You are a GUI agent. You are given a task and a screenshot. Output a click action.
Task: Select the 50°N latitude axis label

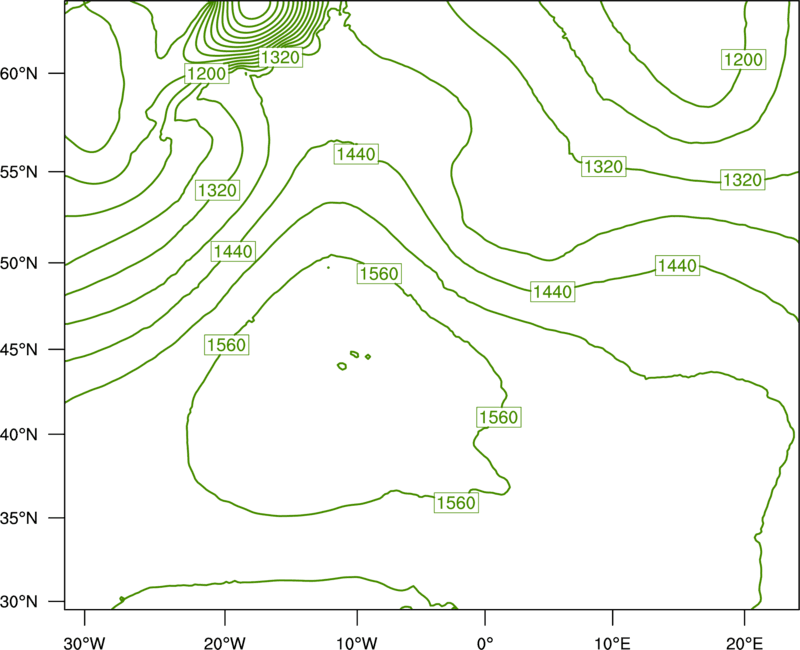pyautogui.click(x=19, y=263)
